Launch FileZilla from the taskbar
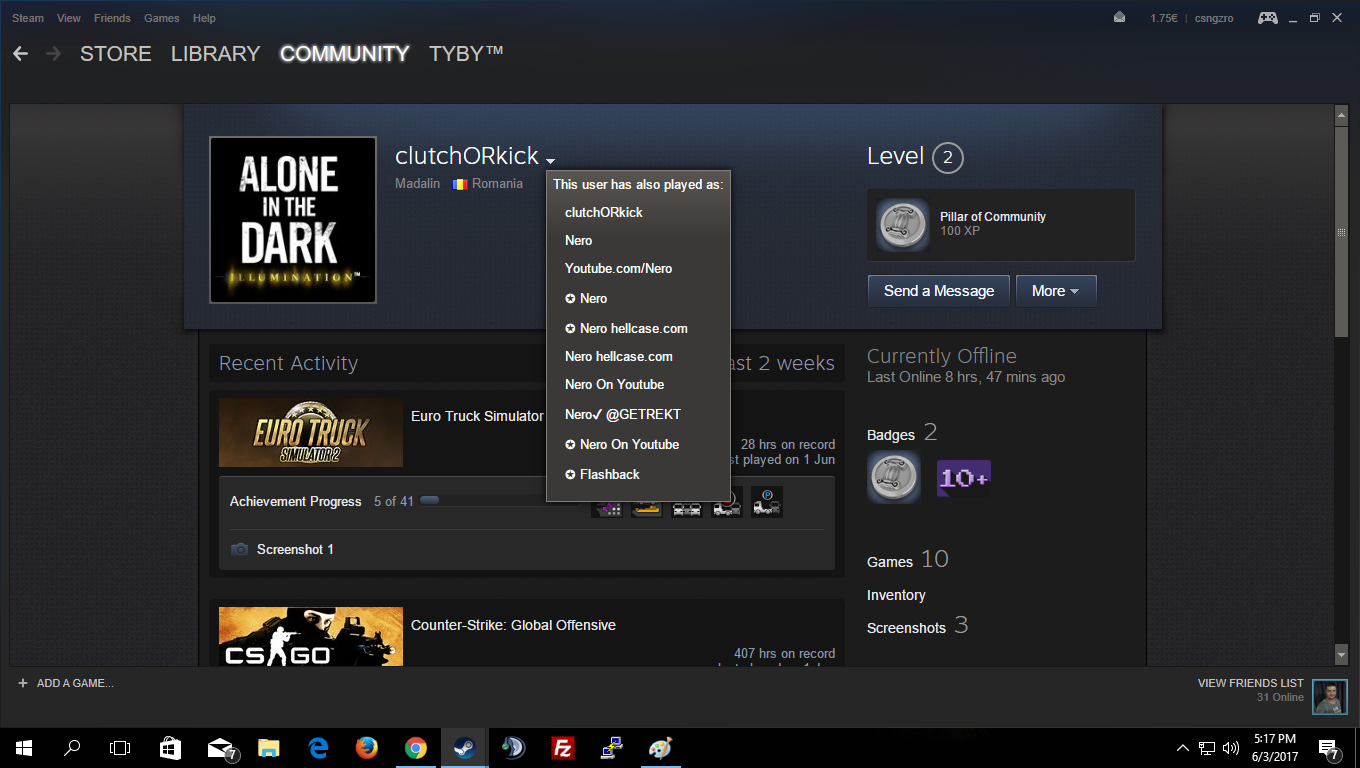Screen dimensions: 1360x768 563,747
